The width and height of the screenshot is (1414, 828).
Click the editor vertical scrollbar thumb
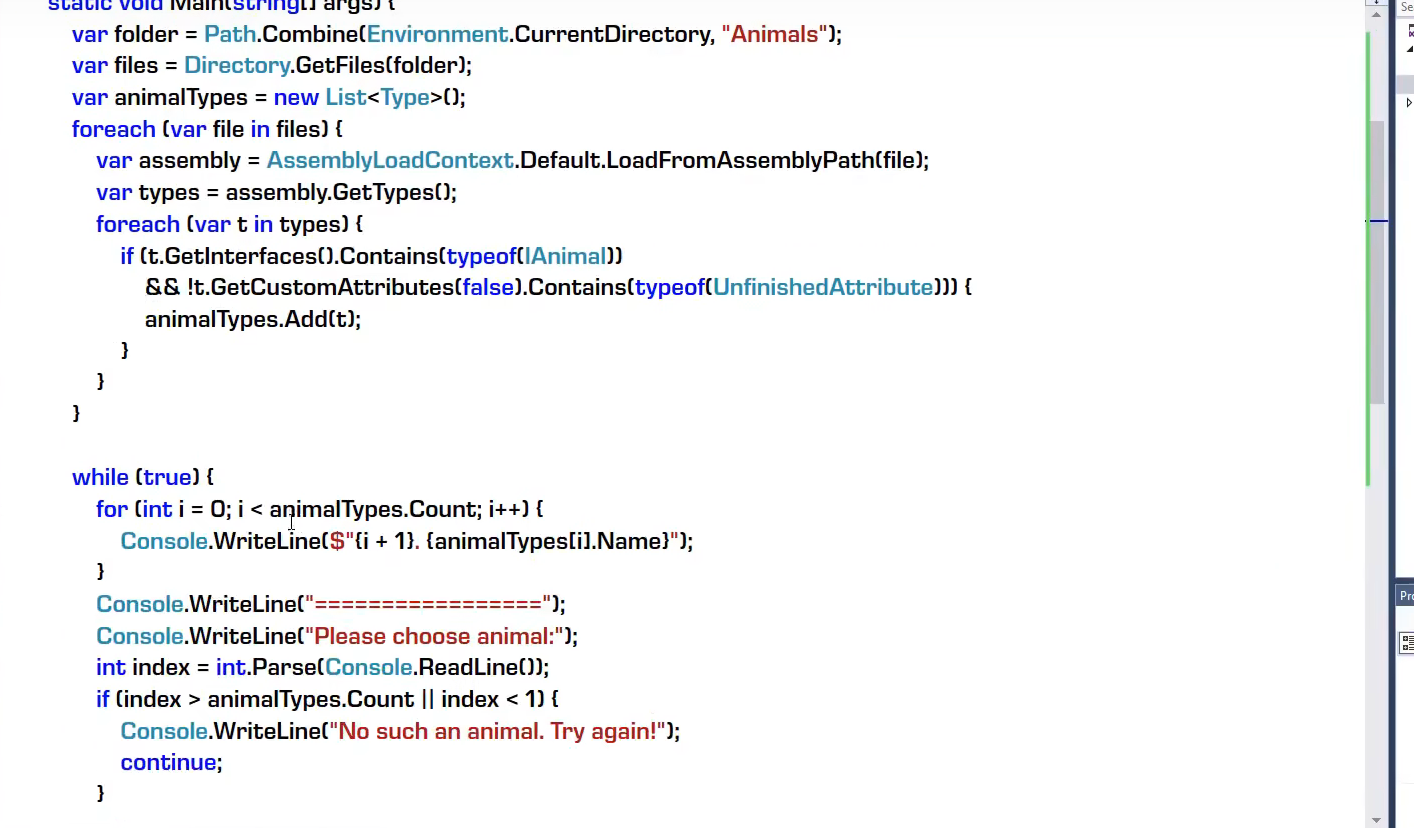(x=1377, y=262)
